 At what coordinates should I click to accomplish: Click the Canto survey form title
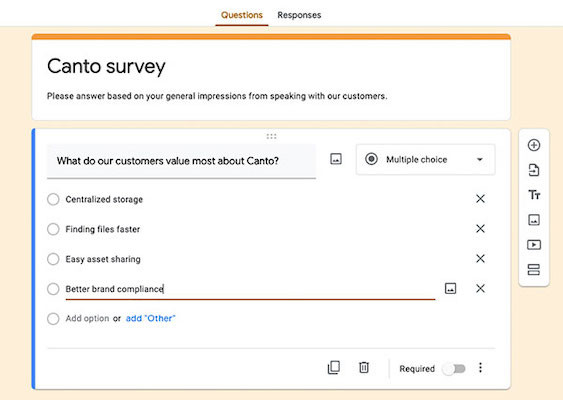(106, 66)
